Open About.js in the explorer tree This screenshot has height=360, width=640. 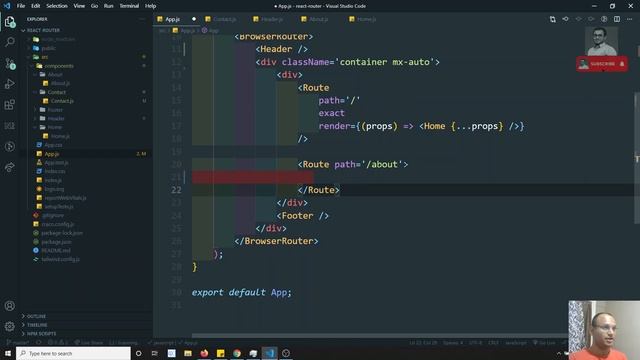point(60,83)
